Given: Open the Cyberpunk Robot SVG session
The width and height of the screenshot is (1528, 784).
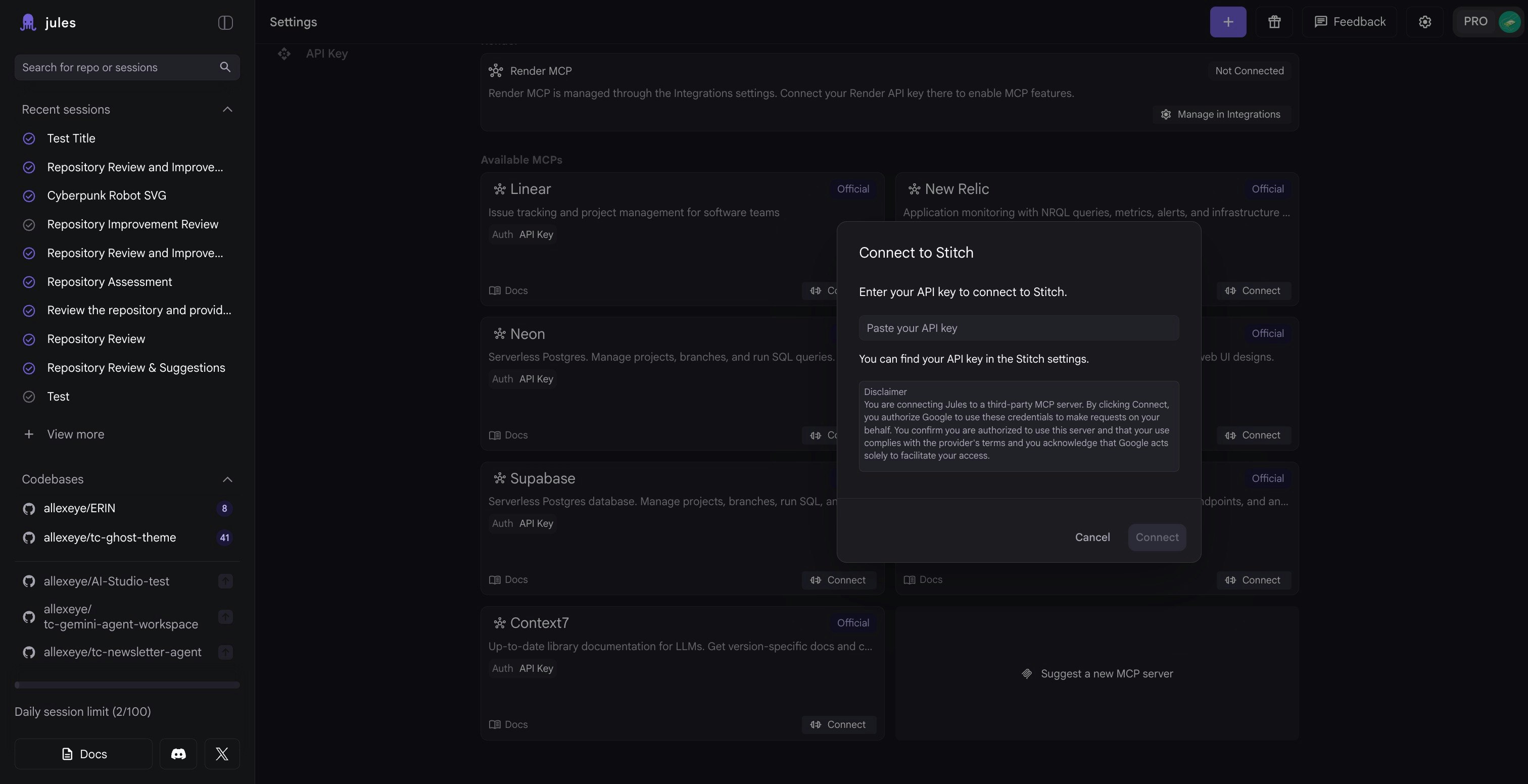Looking at the screenshot, I should coord(106,195).
